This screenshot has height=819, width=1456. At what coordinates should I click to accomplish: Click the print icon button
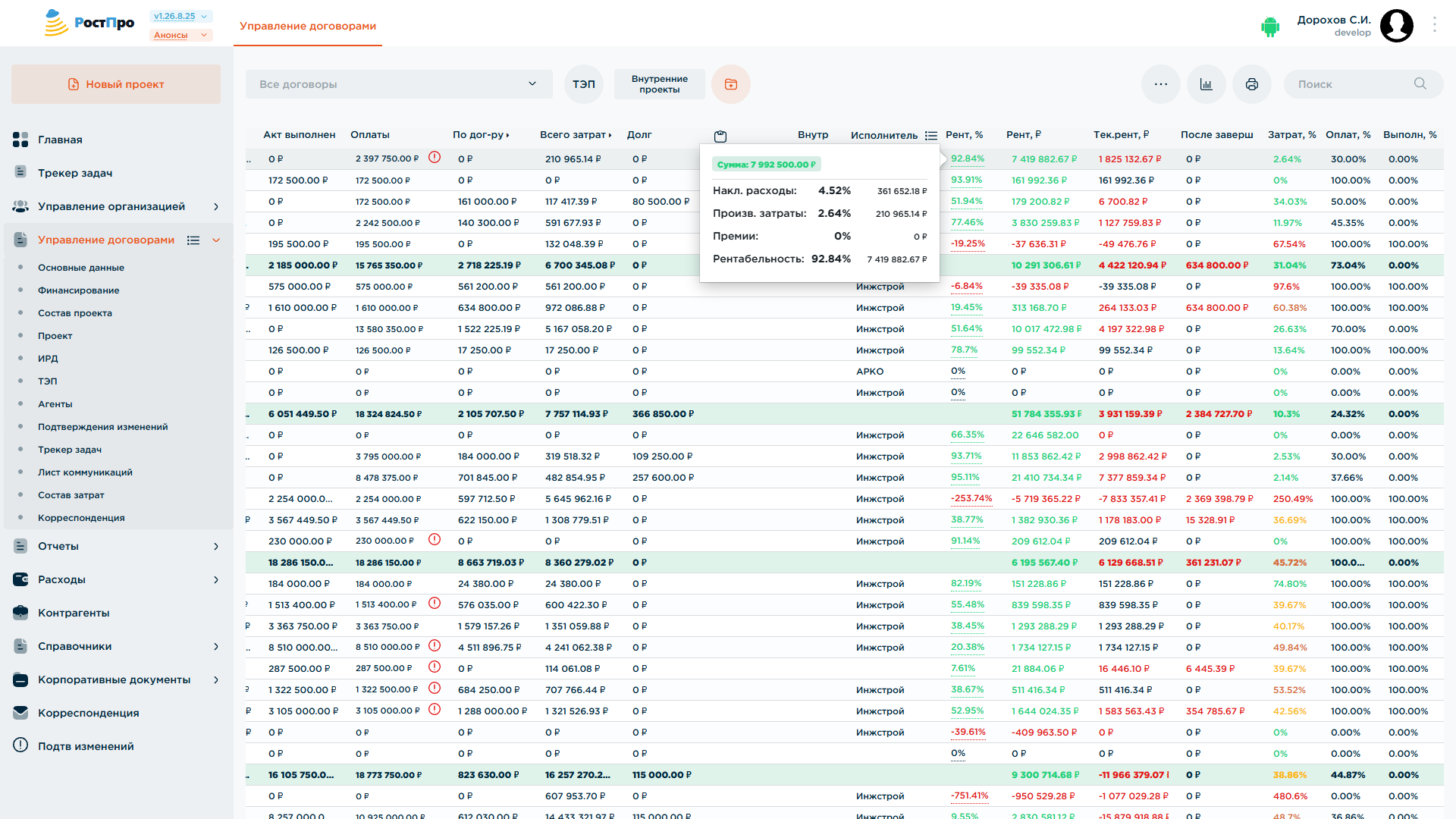pos(1252,84)
